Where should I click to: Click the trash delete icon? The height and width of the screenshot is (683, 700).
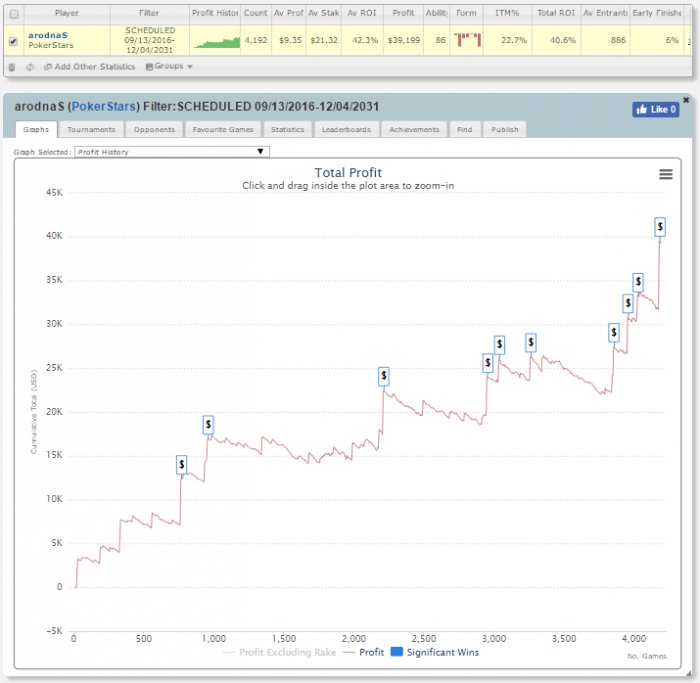(x=11, y=66)
